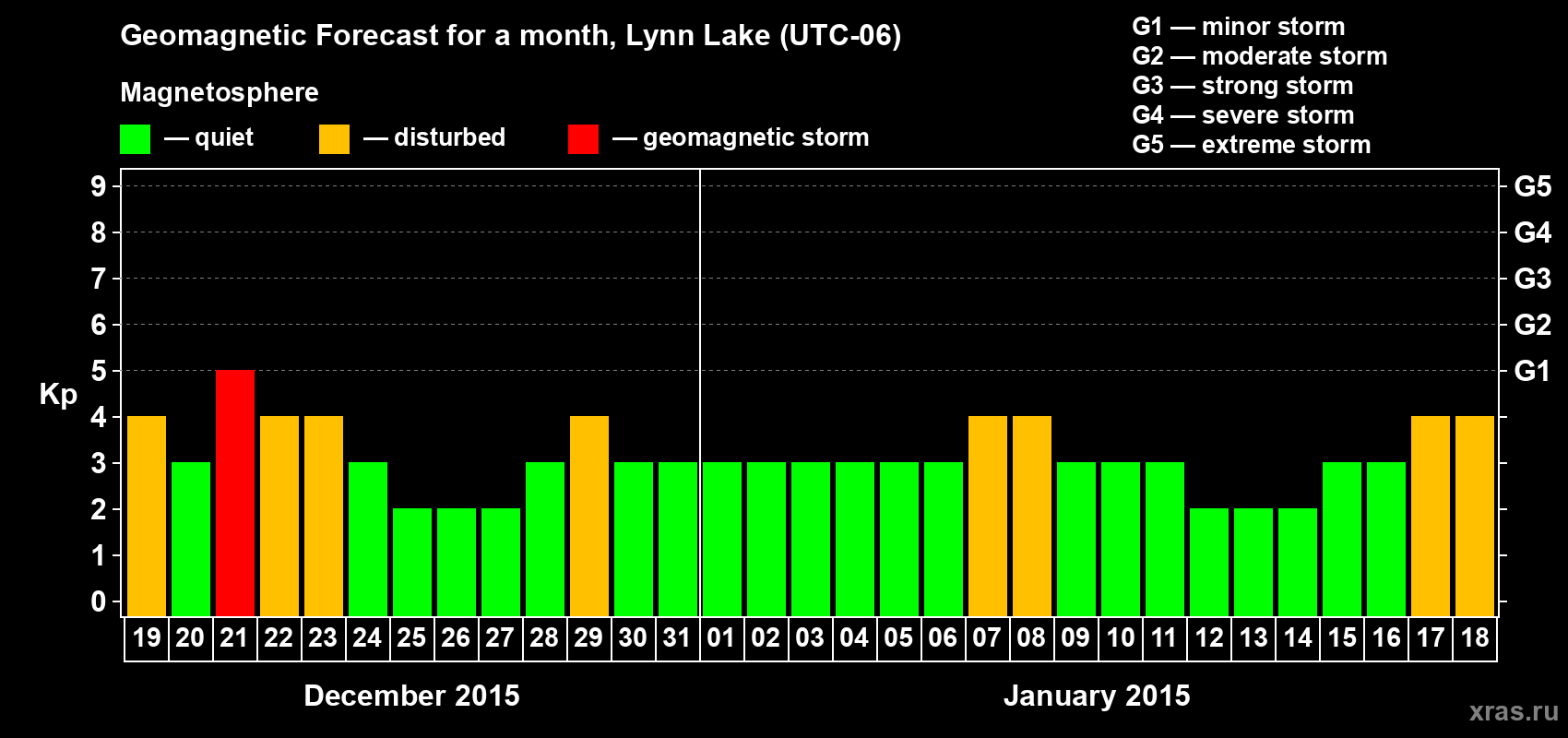The height and width of the screenshot is (738, 1568).
Task: Click the 'G4 — severe storm' legend line
Action: [x=1243, y=115]
